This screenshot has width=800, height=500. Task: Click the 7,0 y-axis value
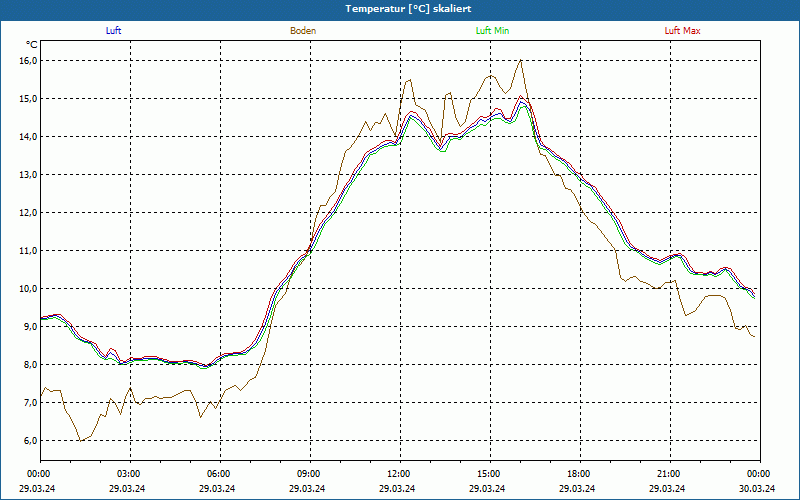click(x=31, y=403)
